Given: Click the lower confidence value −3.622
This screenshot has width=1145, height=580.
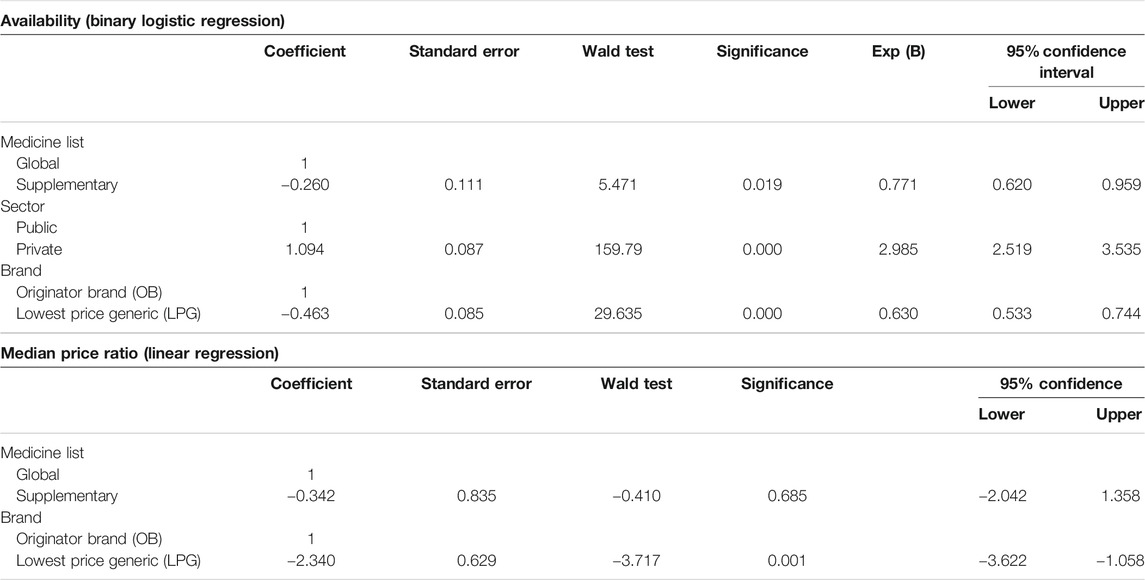Looking at the screenshot, I should coord(1003,560).
